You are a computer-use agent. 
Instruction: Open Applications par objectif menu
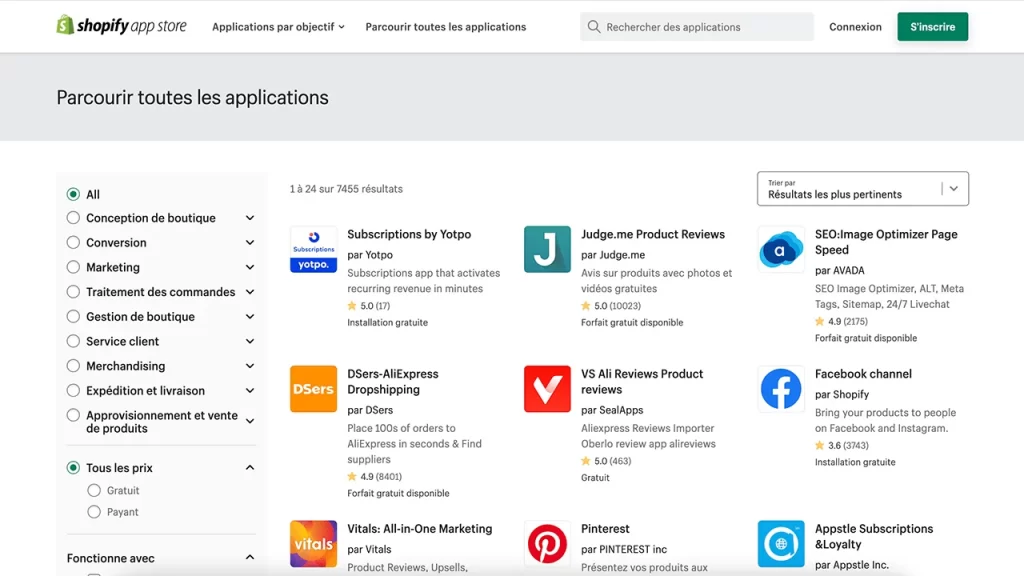click(x=278, y=27)
